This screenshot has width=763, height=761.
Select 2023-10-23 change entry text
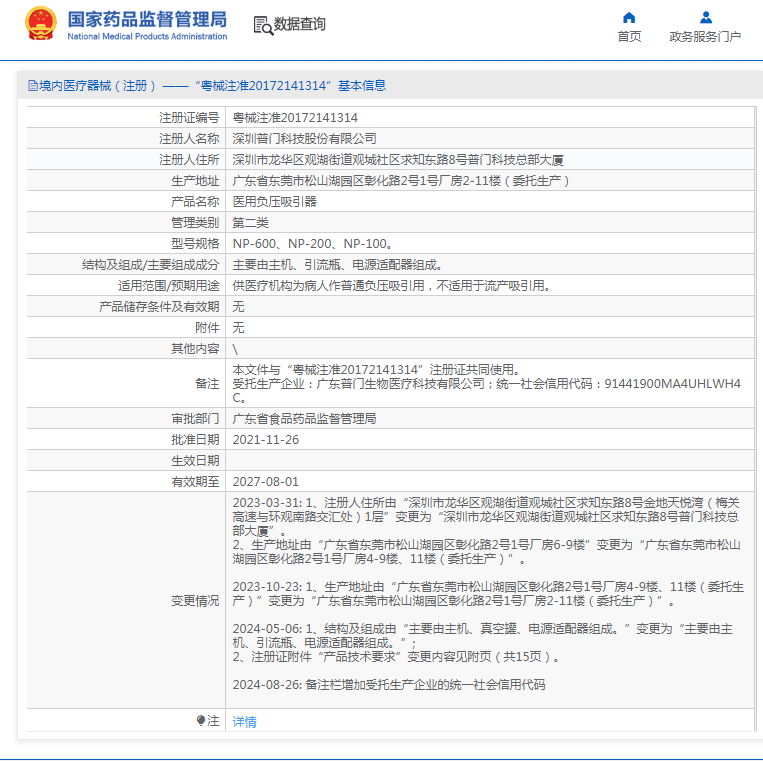click(x=488, y=594)
